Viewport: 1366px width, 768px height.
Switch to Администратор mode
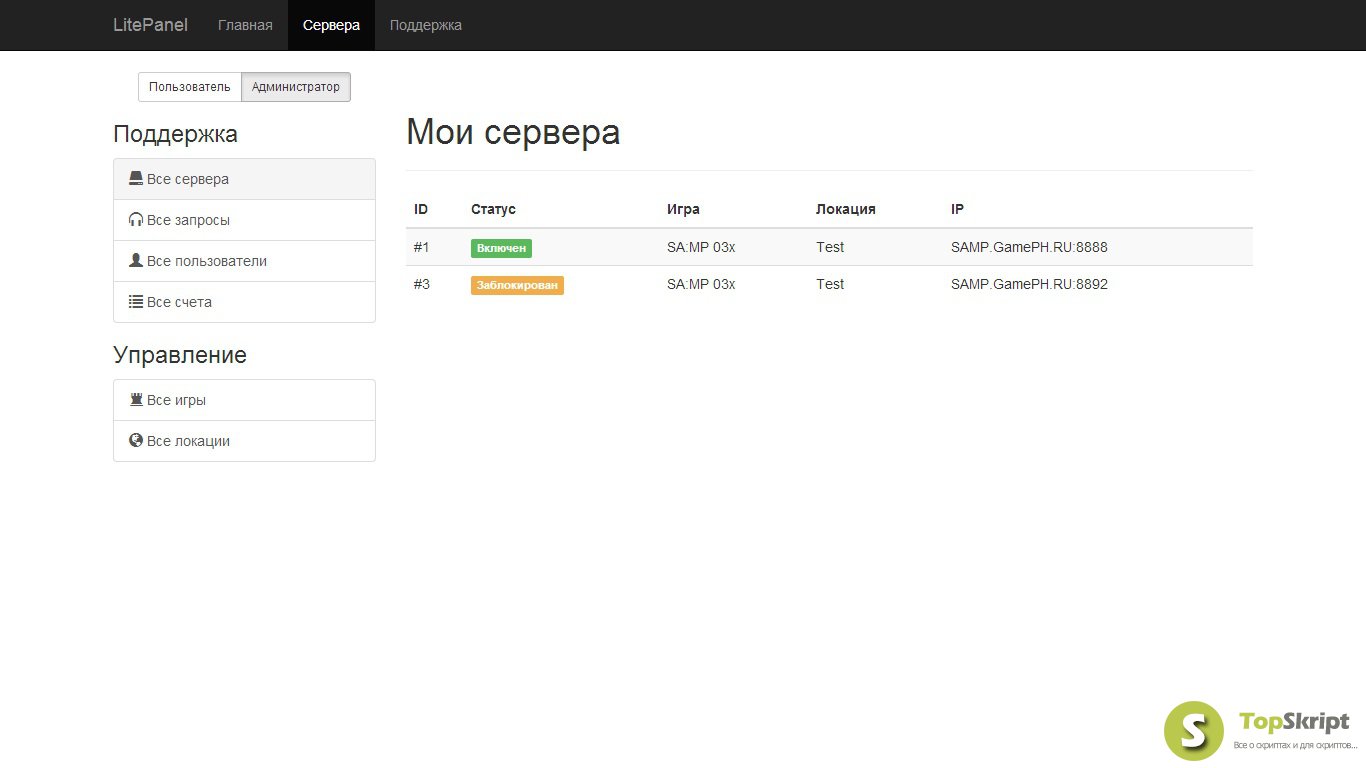296,87
